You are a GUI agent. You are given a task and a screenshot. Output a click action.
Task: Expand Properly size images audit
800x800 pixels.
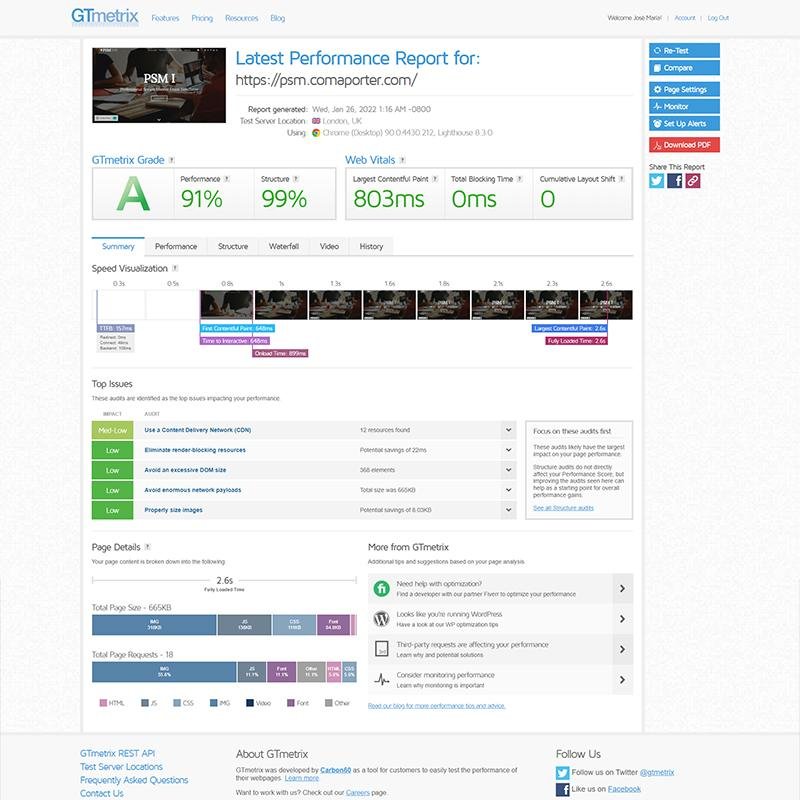[508, 510]
